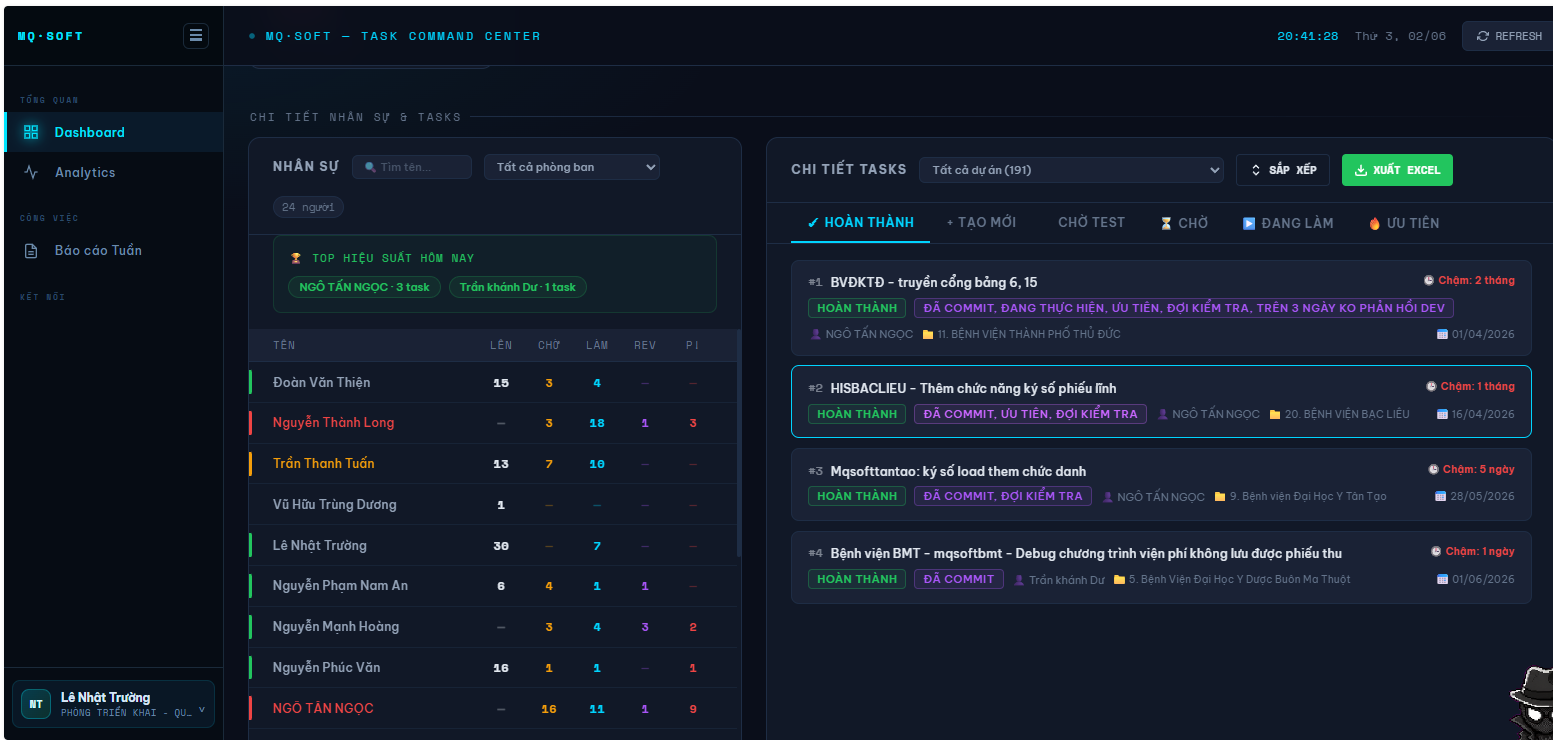Toggle the sidebar hamburger menu icon
1553x740 pixels.
coord(195,36)
